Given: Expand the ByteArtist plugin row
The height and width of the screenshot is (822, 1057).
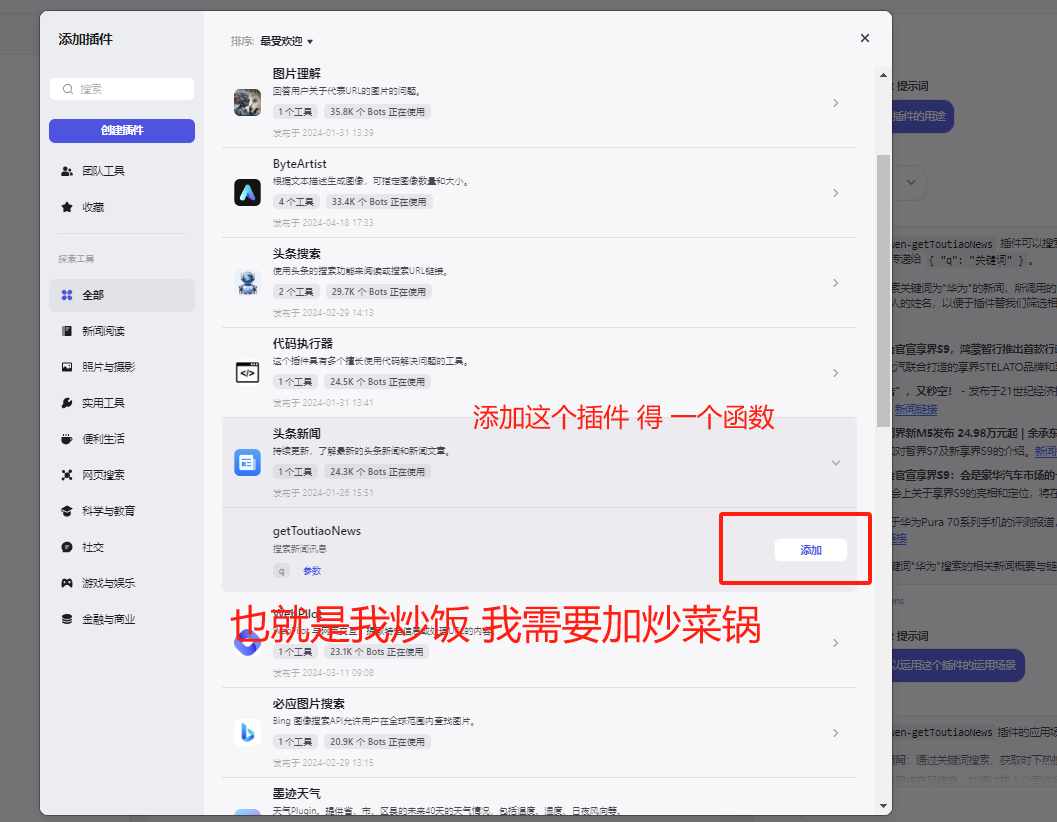Looking at the screenshot, I should [x=835, y=193].
